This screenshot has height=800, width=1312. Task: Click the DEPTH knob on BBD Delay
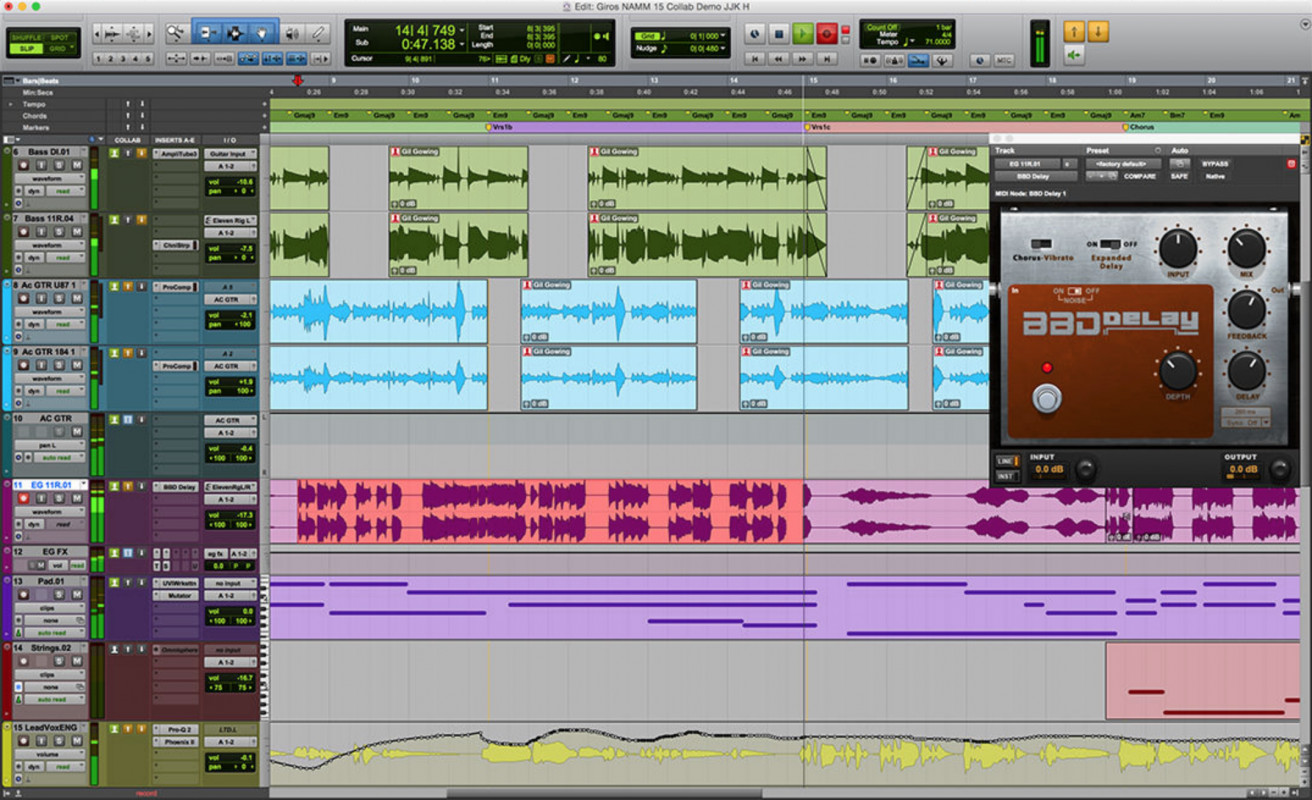1178,372
